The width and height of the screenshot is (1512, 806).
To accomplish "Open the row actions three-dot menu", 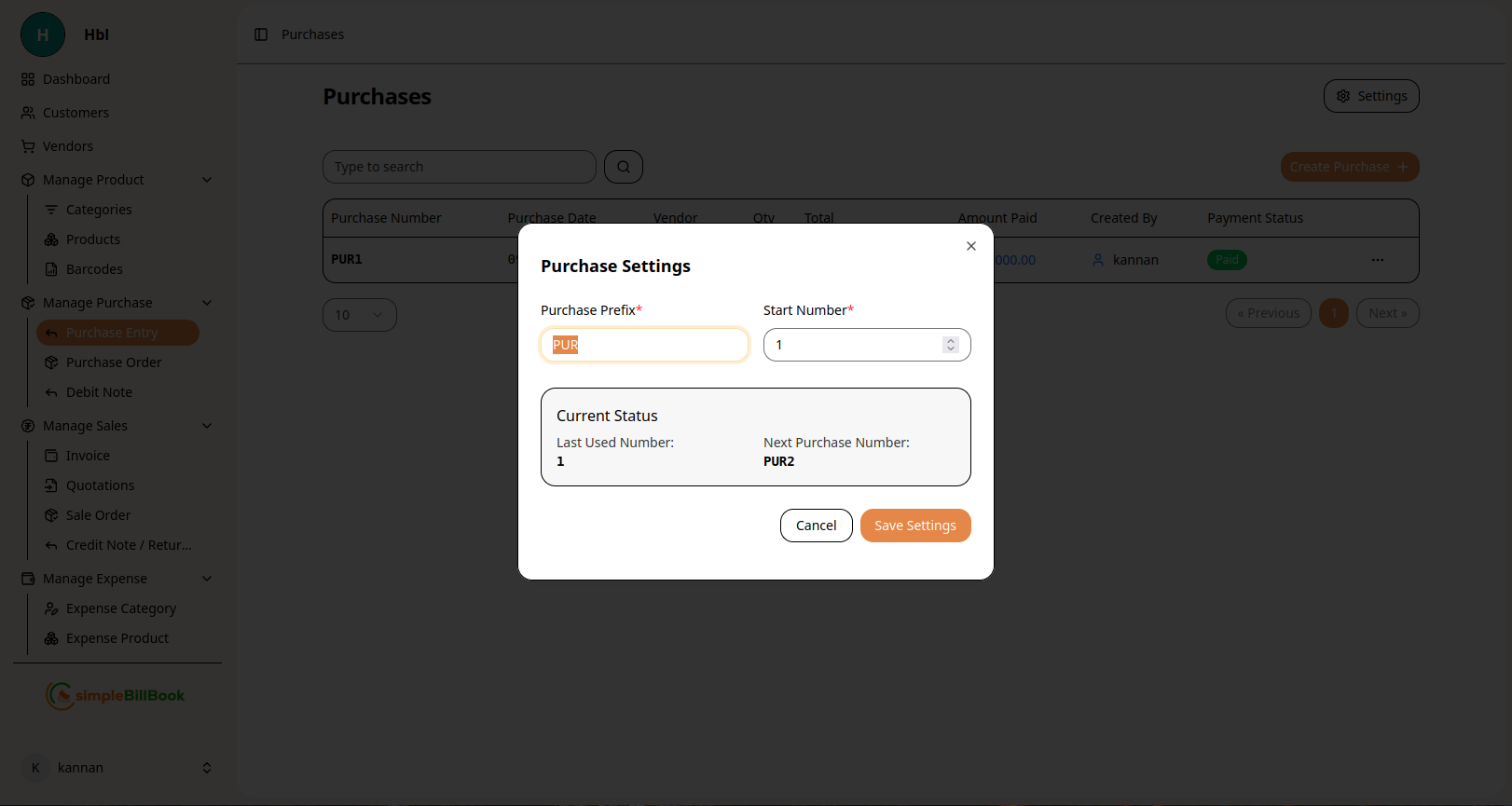I will pos(1377,260).
